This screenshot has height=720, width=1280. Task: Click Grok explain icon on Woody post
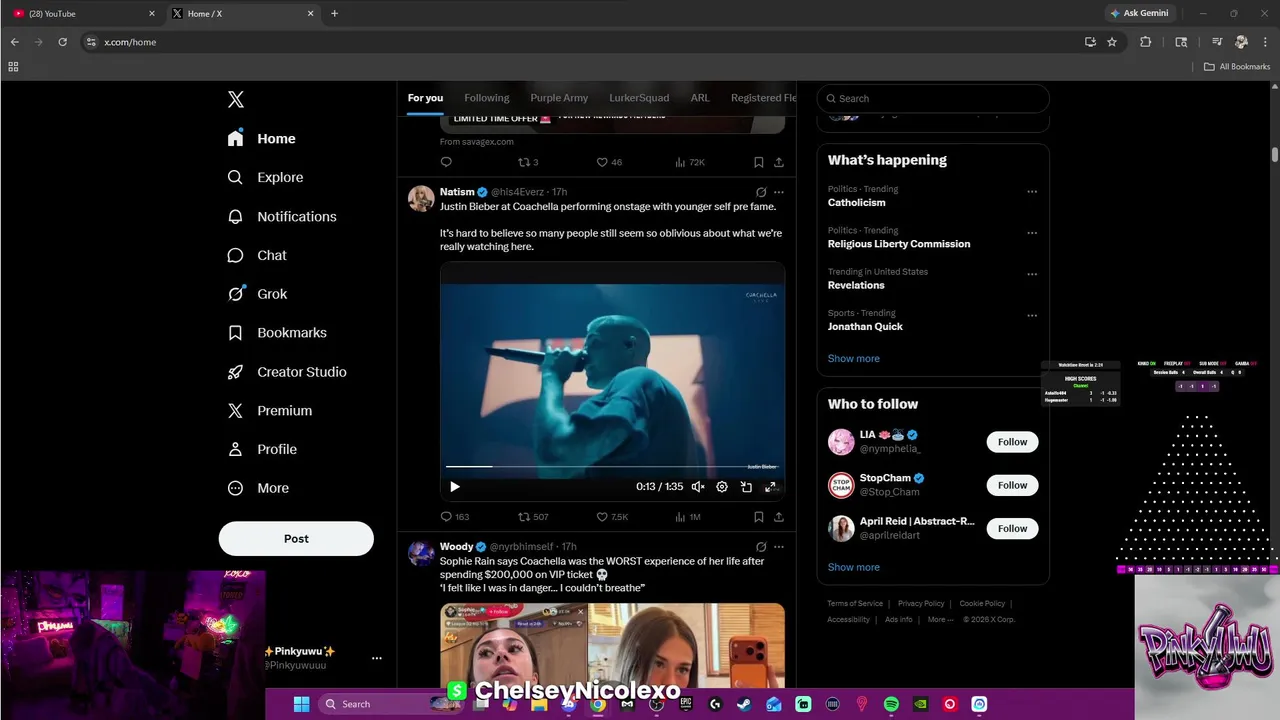761,547
